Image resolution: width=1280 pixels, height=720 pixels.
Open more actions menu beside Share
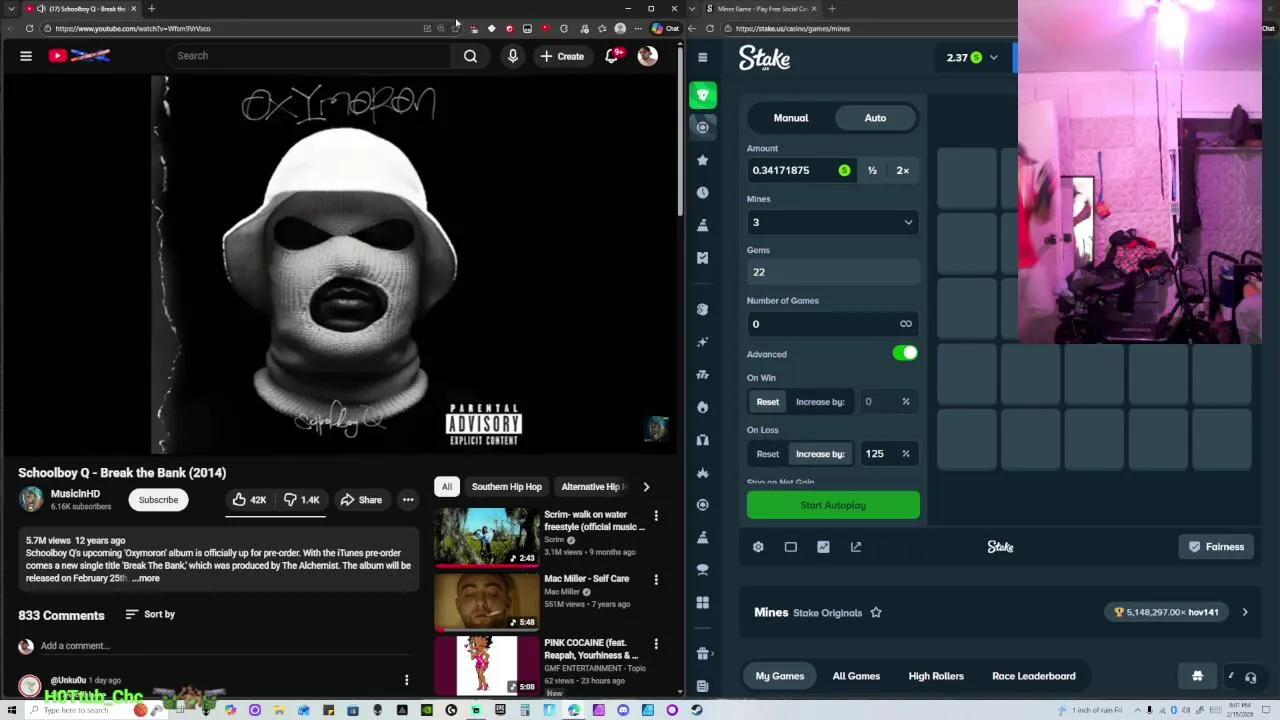(x=408, y=500)
